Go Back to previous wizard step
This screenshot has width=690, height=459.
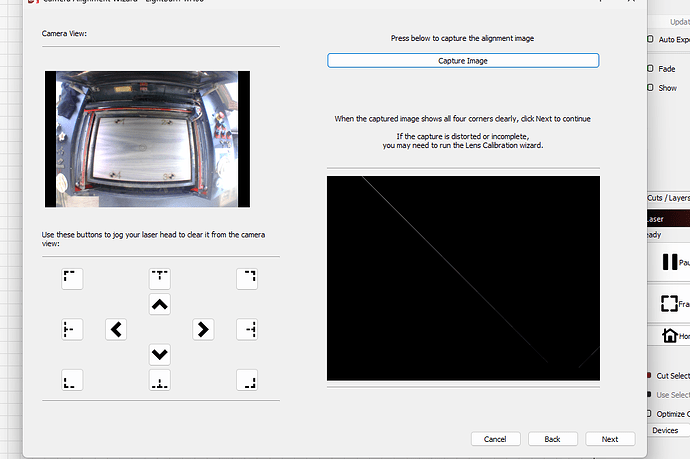pos(553,439)
